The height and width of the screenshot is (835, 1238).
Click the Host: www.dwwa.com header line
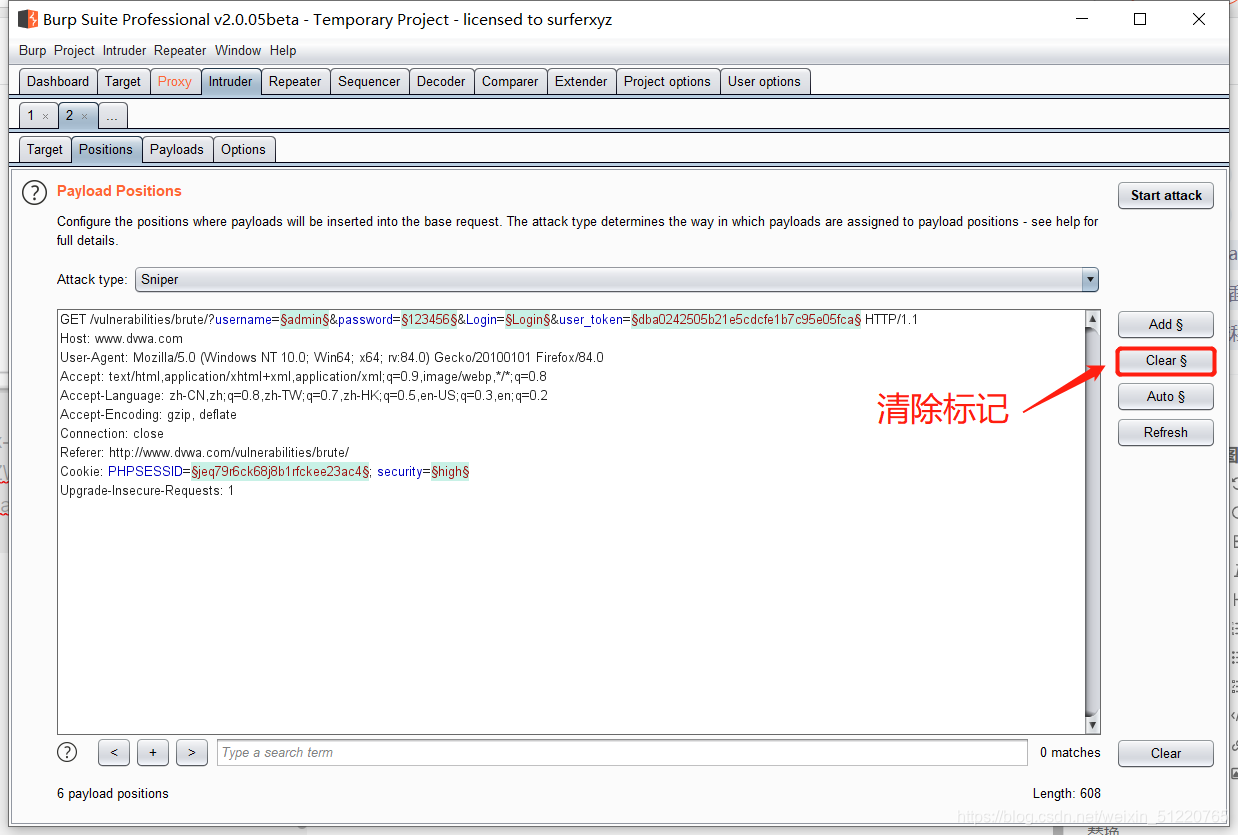click(x=121, y=339)
